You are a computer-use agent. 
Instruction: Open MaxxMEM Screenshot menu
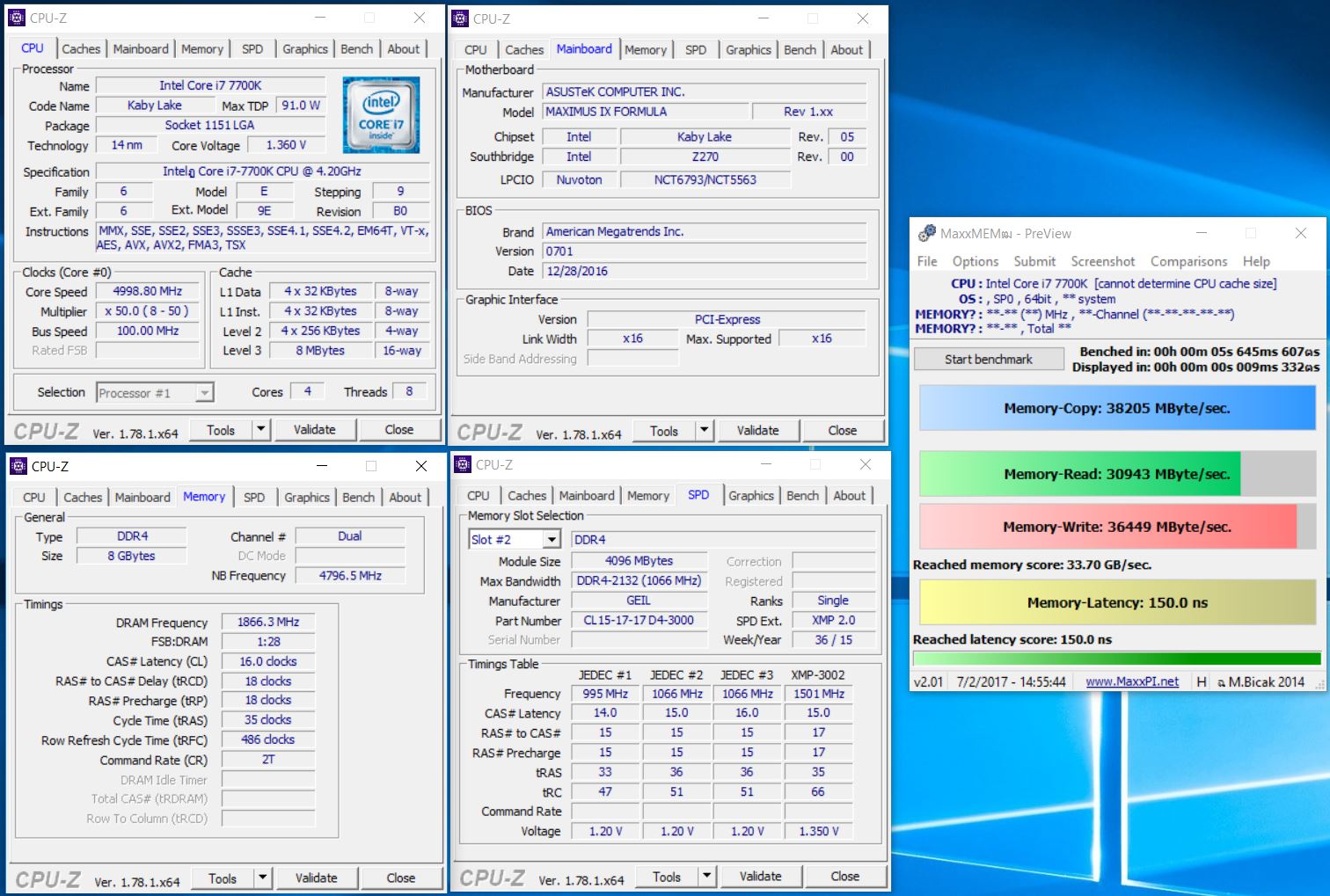[x=1103, y=261]
